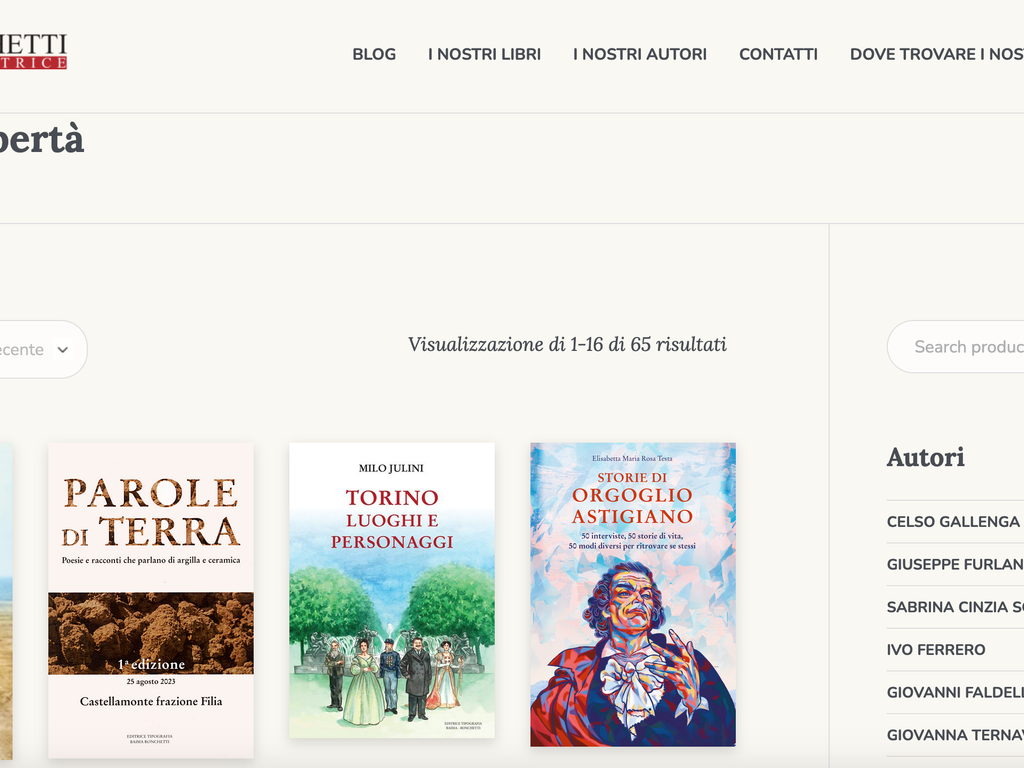Viewport: 1024px width, 768px height.
Task: Open DOVE TROVARE I NOSTRI menu item
Action: 936,54
